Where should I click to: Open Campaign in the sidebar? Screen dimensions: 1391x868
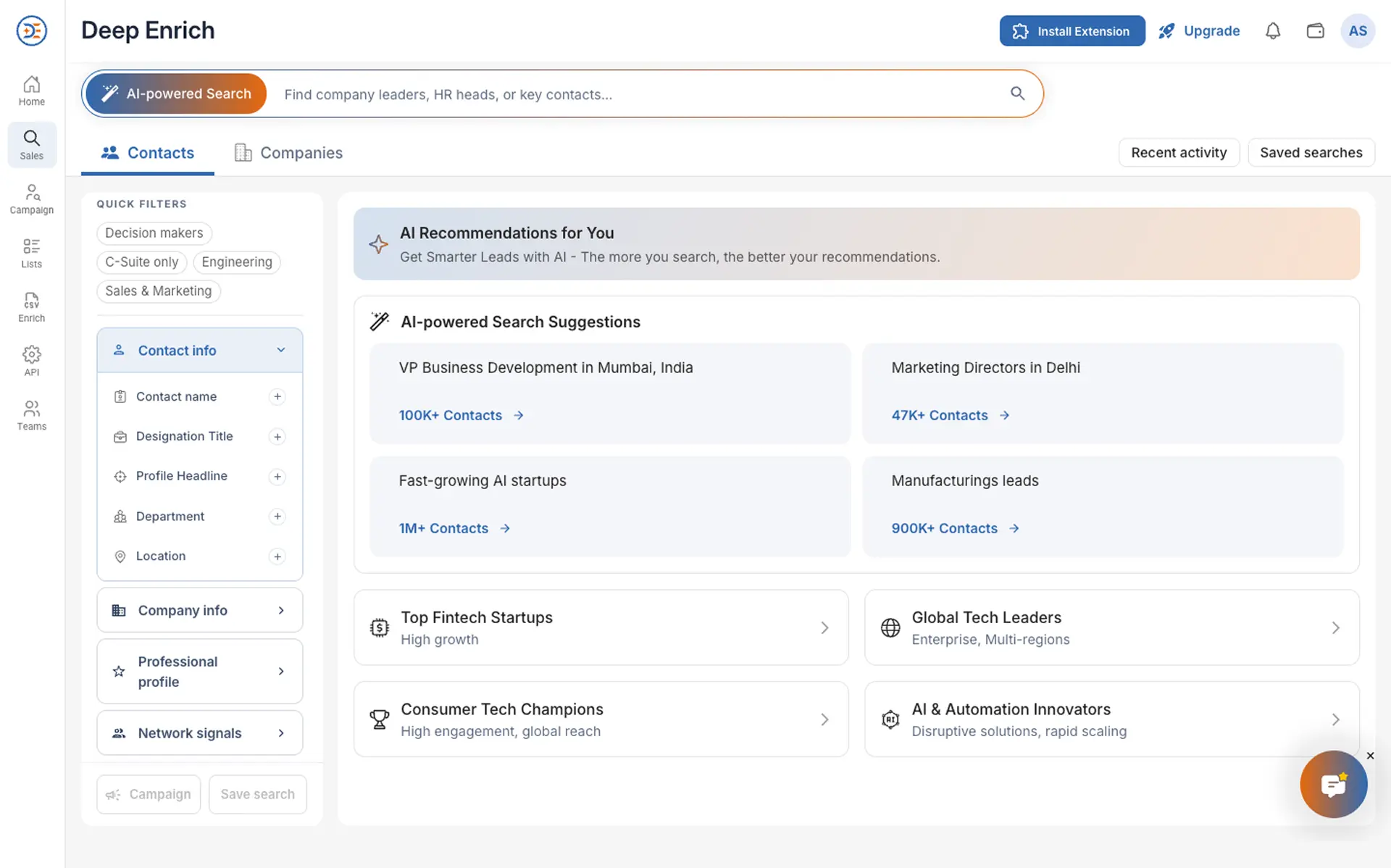pyautogui.click(x=32, y=199)
